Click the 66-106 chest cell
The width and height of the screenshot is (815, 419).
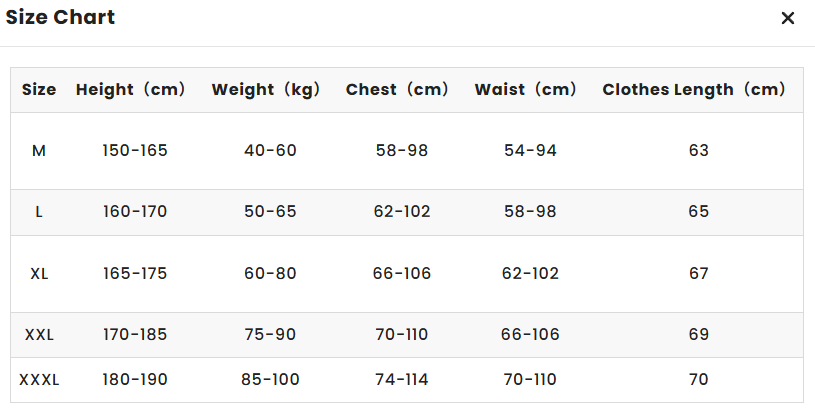click(x=402, y=273)
